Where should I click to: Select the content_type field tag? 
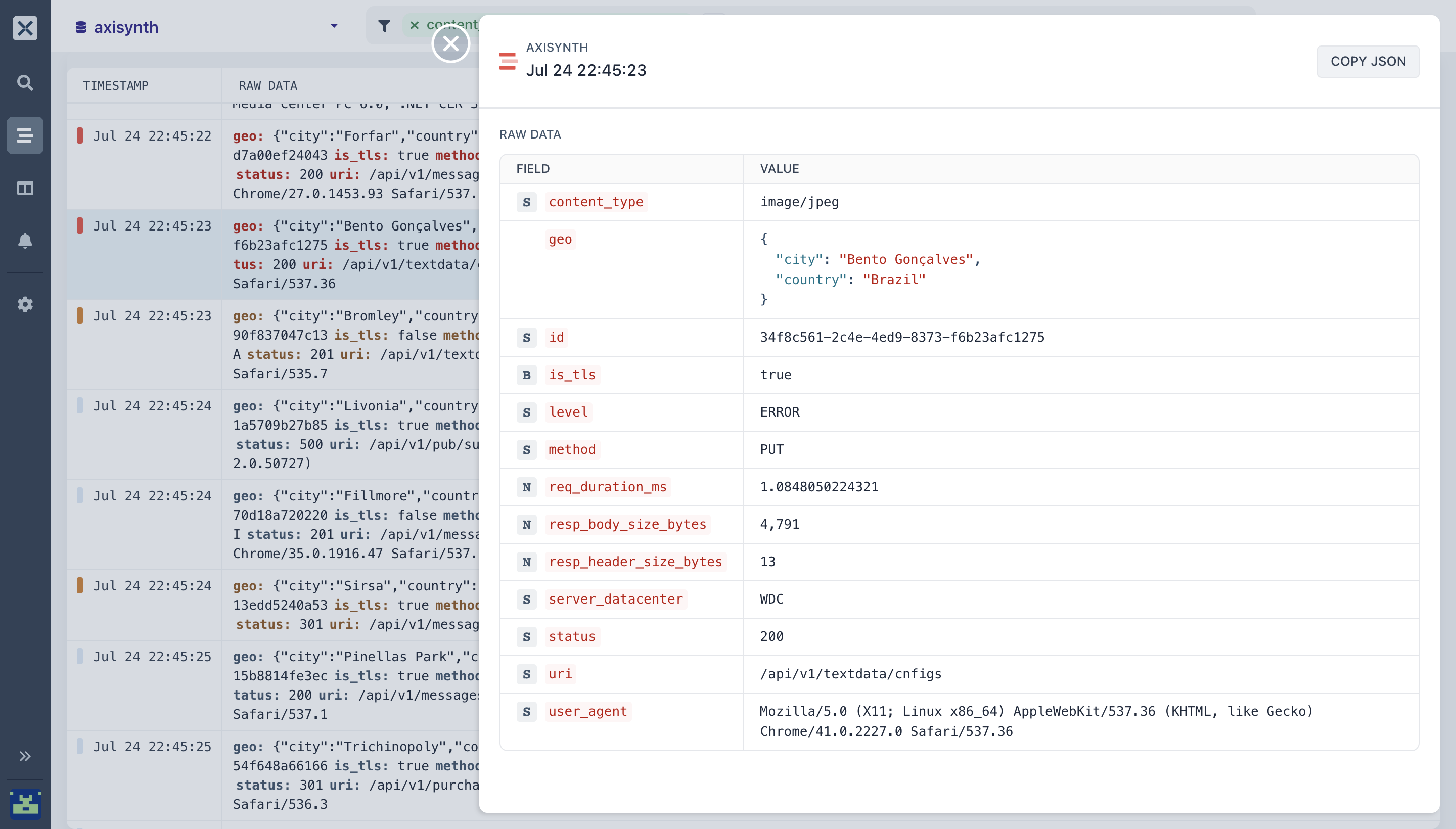pos(596,202)
